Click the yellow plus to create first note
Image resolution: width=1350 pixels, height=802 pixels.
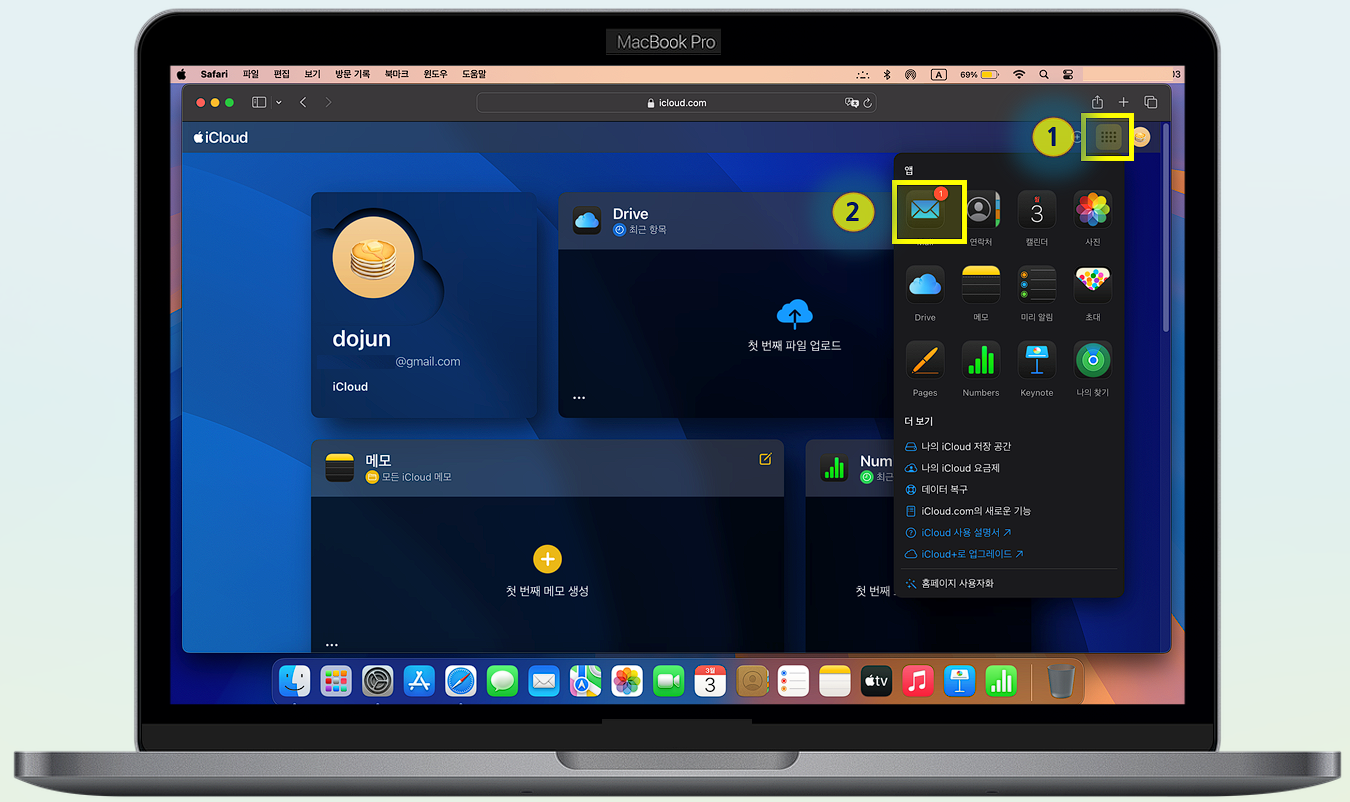(547, 558)
